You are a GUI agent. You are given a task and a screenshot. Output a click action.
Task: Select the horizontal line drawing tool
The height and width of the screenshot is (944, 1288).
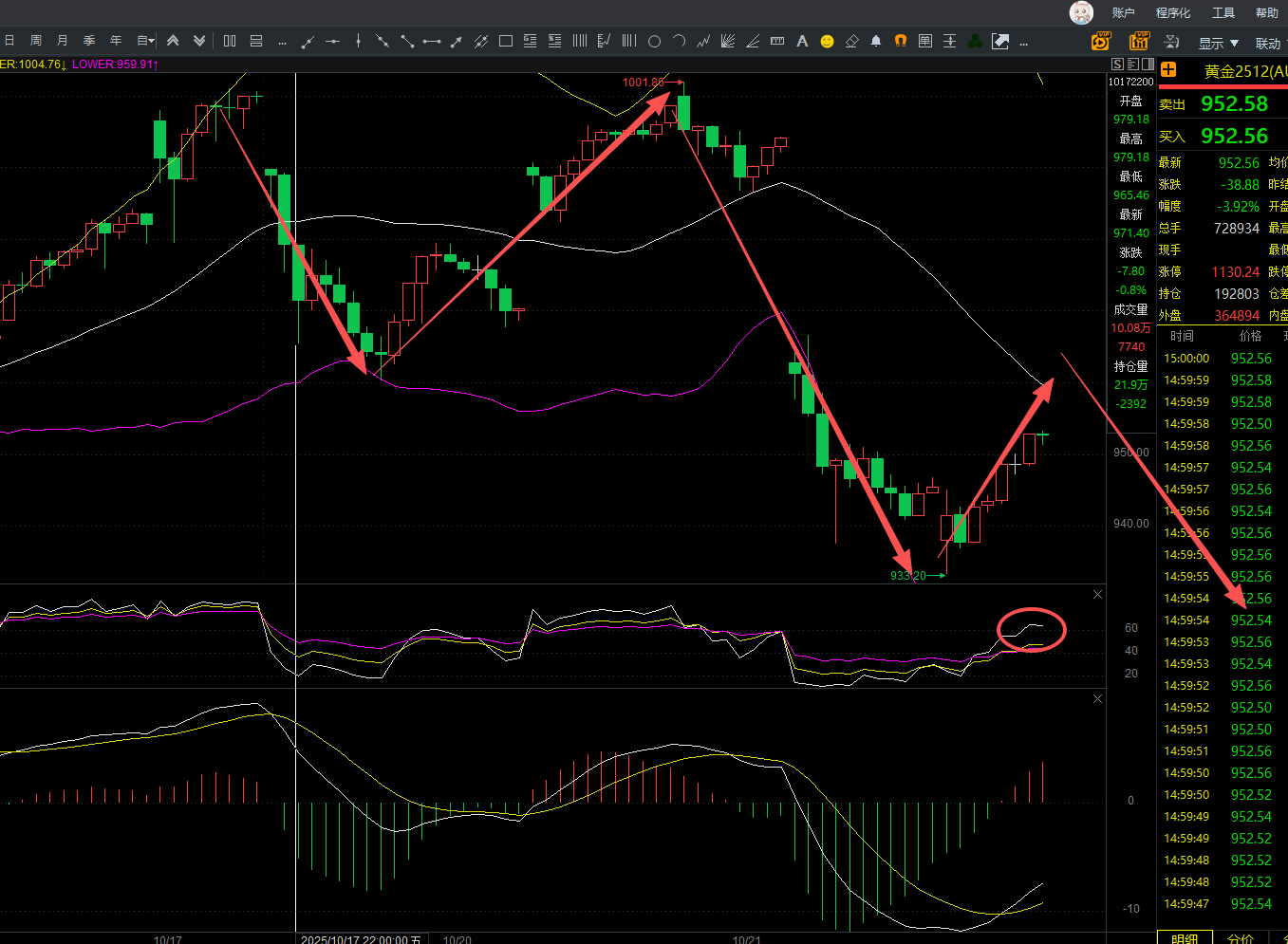(x=332, y=41)
